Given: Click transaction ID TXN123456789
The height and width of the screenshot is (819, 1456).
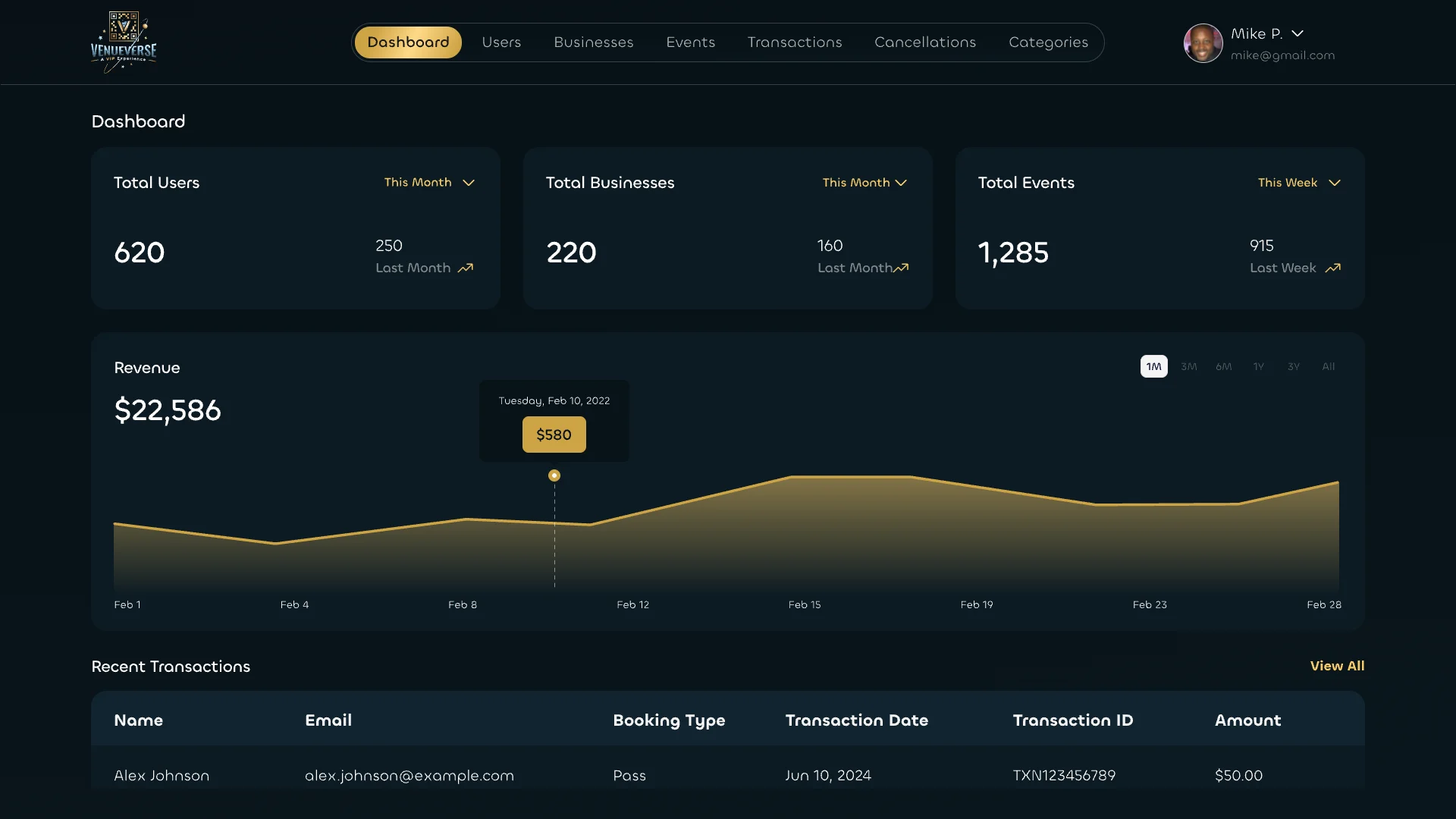Looking at the screenshot, I should (1064, 776).
